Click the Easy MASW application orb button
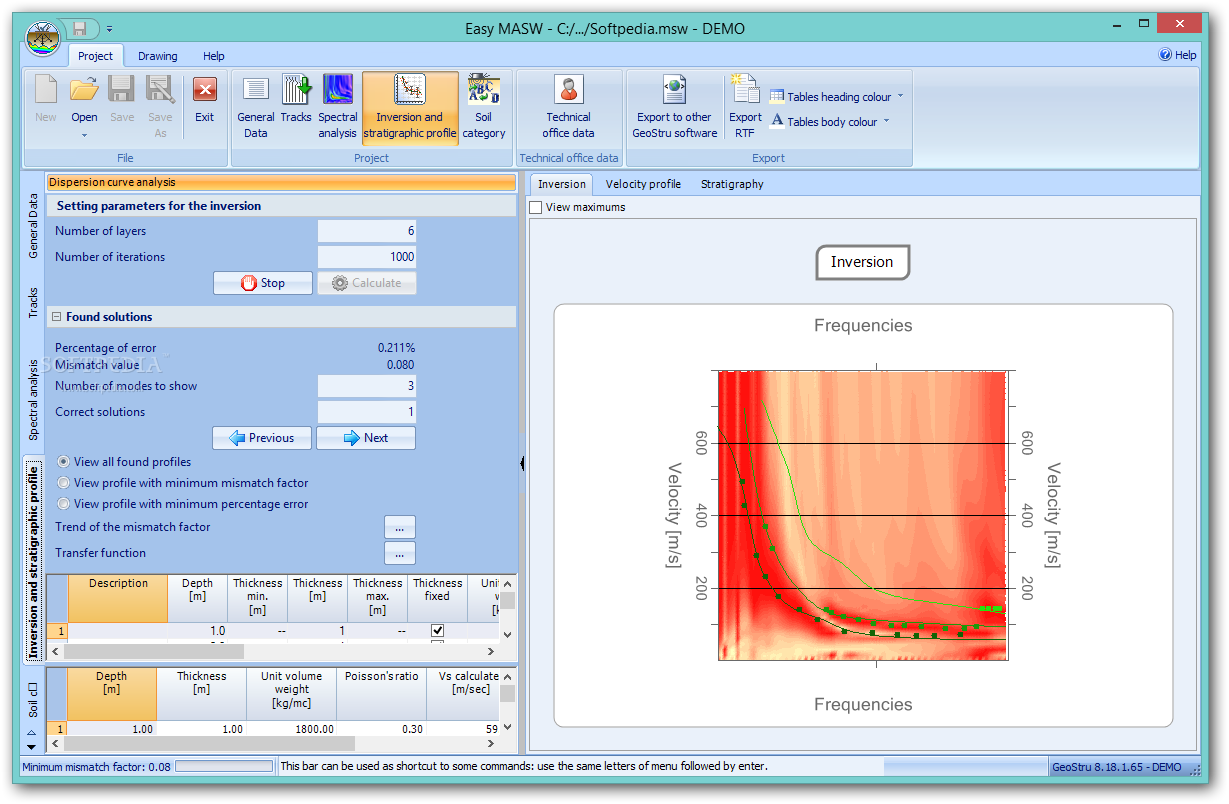Image resolution: width=1229 pixels, height=804 pixels. coord(43,41)
